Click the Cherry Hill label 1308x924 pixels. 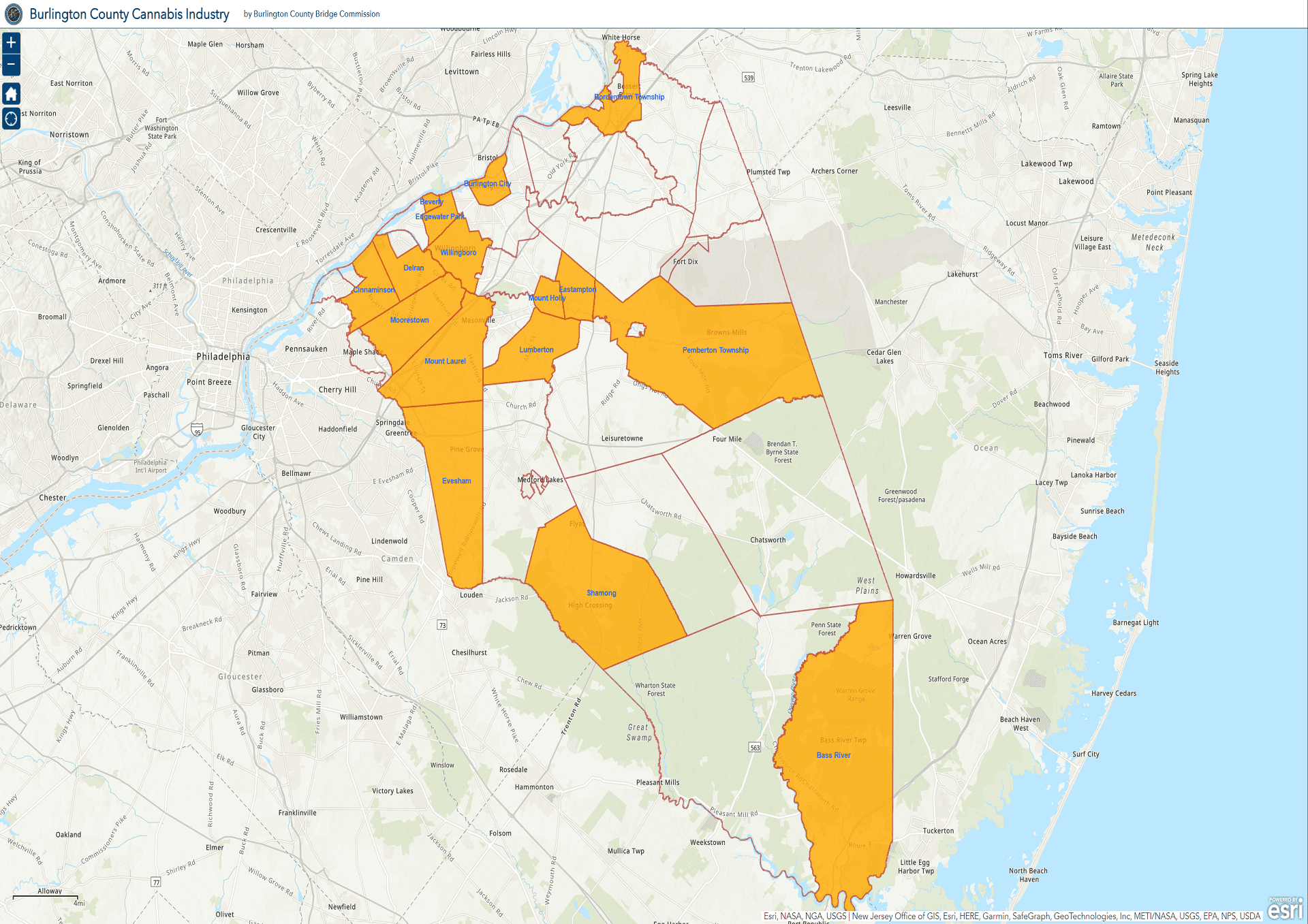click(337, 390)
